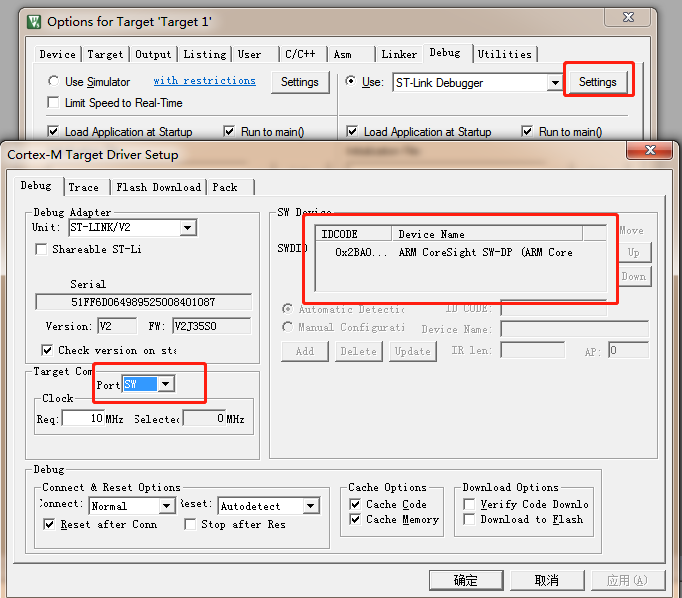
Task: Open the Port SW dropdown
Action: point(166,384)
